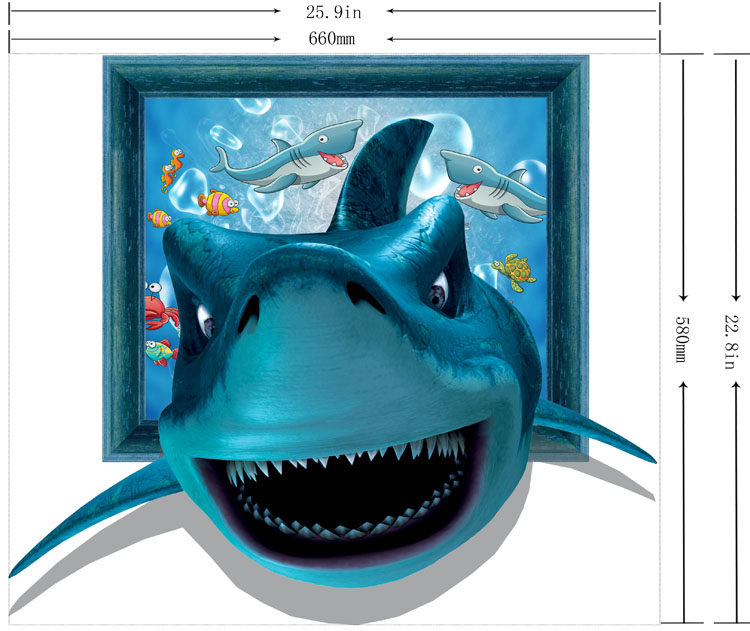Click the orange seahorse in the frame
This screenshot has width=750, height=631.
(172, 169)
